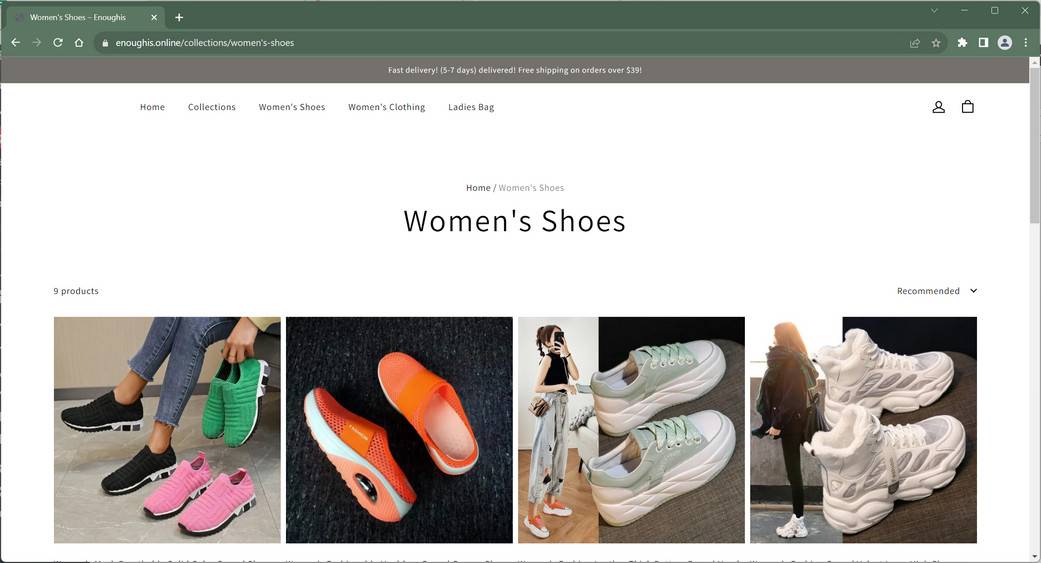Click the scrollbar down arrow

pos(1034,556)
